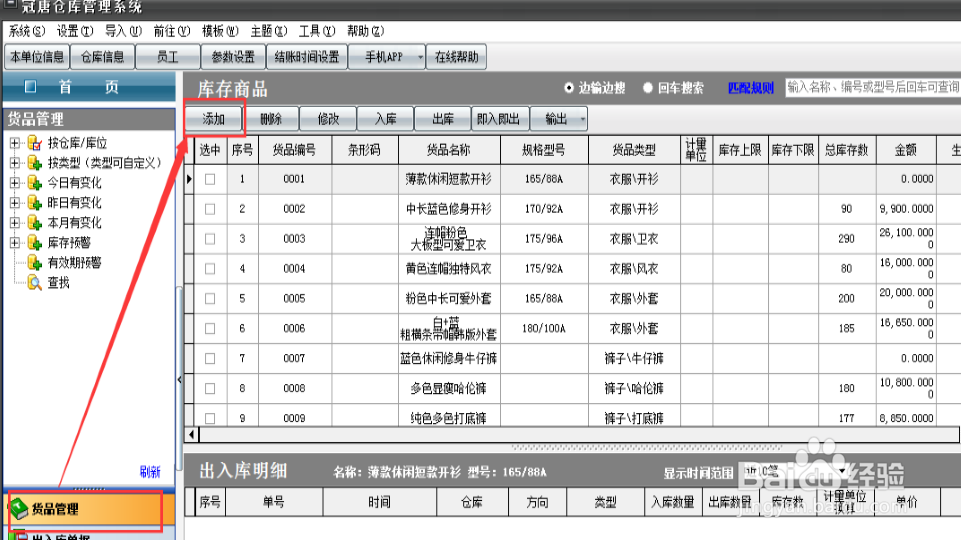Image resolution: width=961 pixels, height=540 pixels.
Task: Click the cell 纯色多色打底裤
Action: [x=449, y=419]
